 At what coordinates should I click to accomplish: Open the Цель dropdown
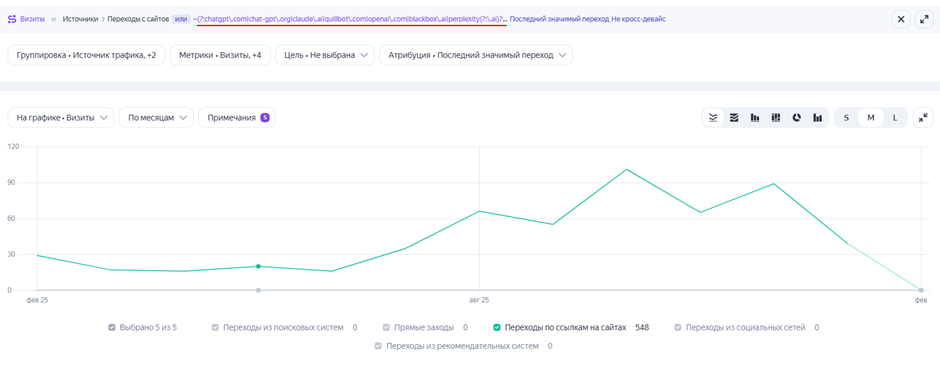click(x=325, y=55)
